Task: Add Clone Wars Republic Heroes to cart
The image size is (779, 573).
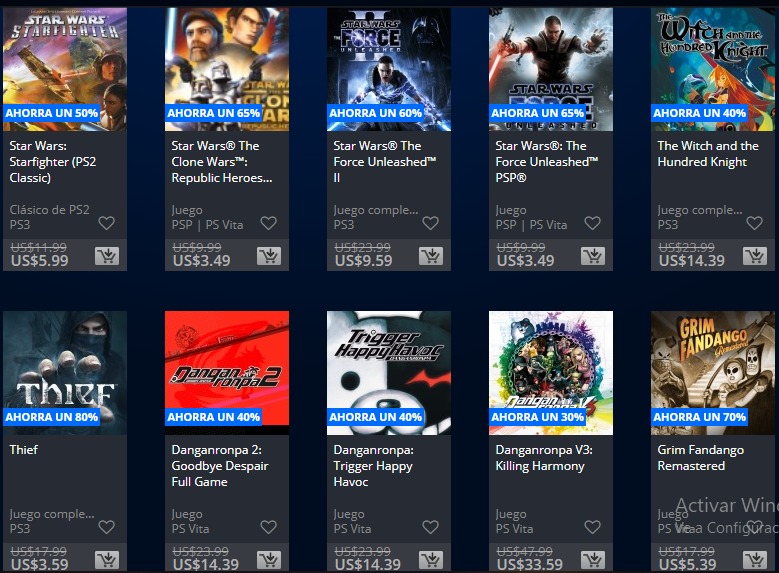Action: click(269, 256)
